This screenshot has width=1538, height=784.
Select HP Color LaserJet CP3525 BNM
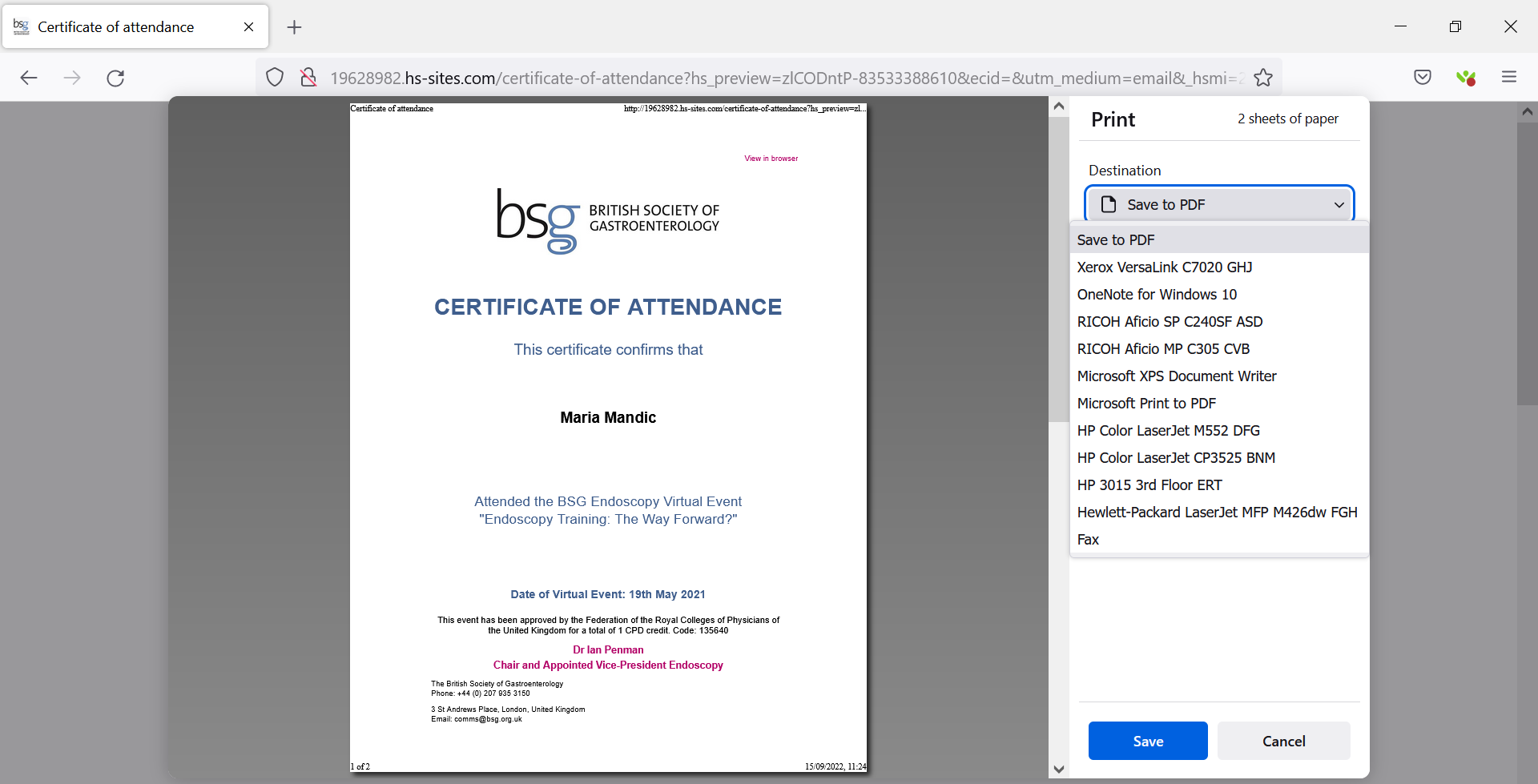click(1219, 458)
